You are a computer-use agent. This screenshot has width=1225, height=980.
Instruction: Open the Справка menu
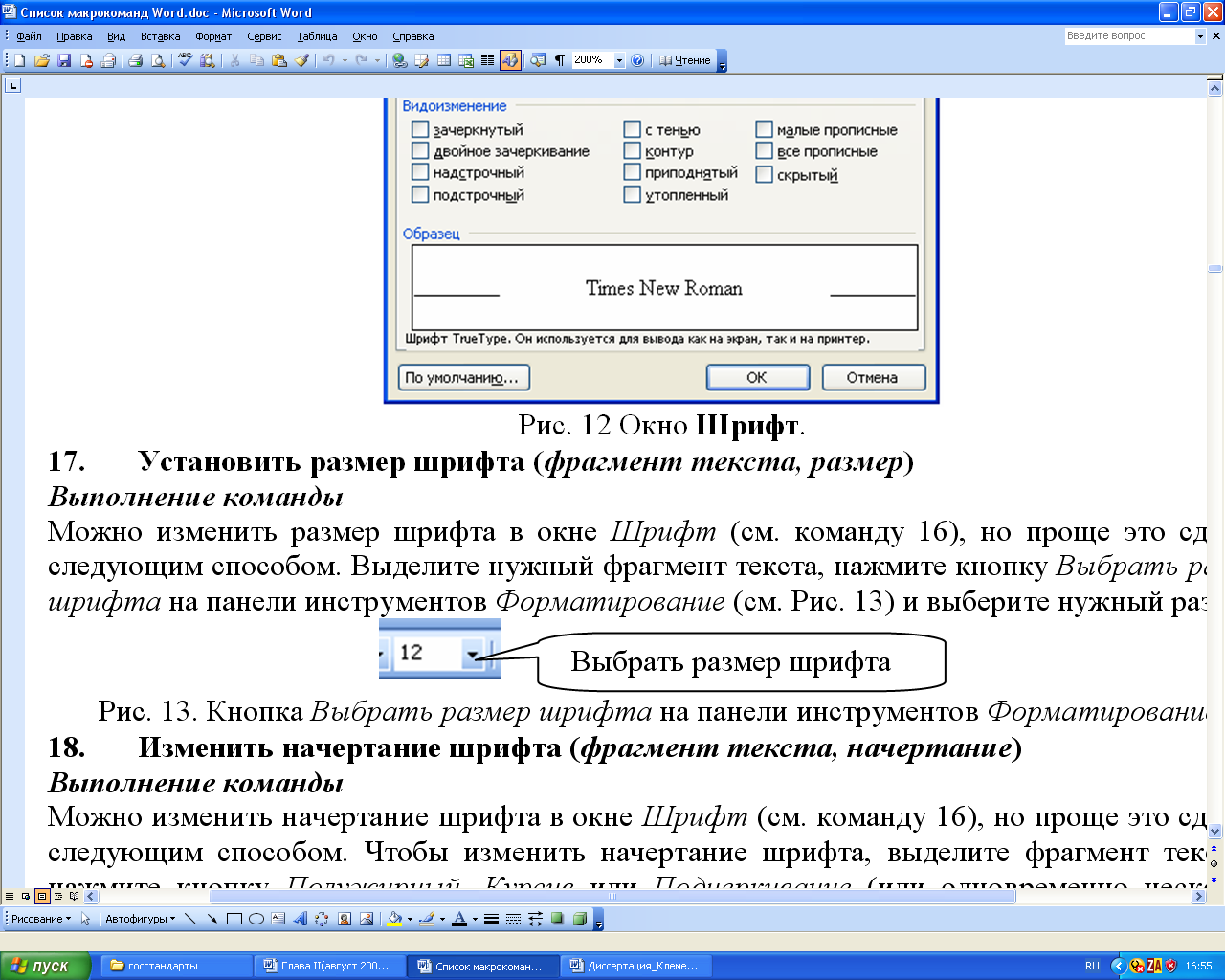pos(412,36)
